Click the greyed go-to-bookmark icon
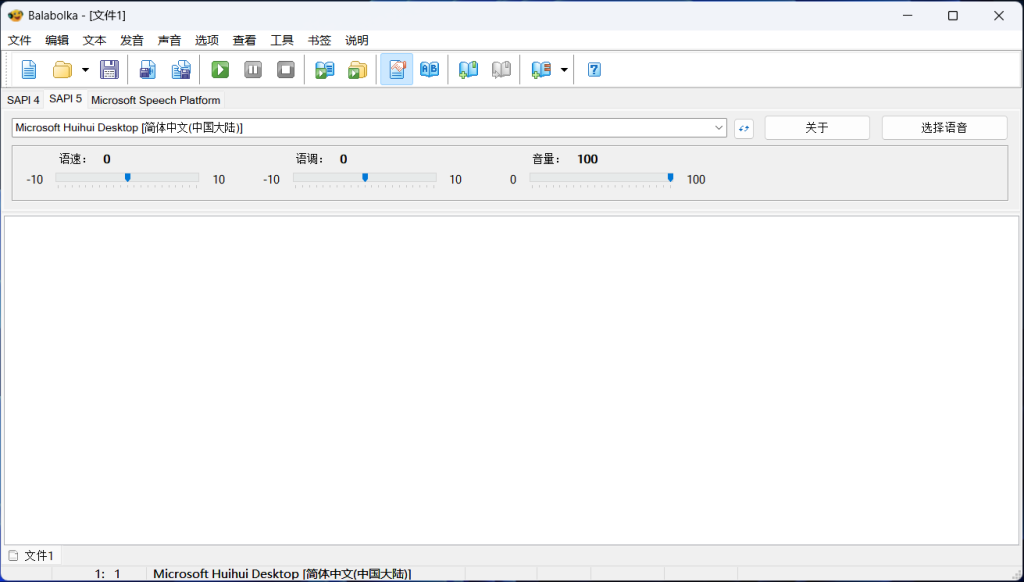This screenshot has height=582, width=1024. [501, 69]
